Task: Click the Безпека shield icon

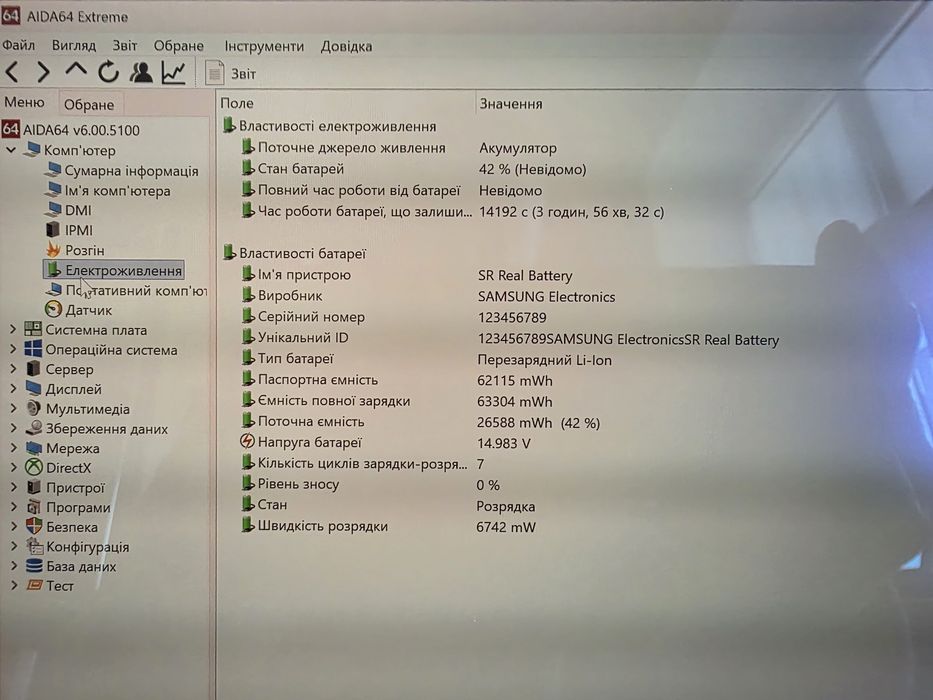Action: pos(34,526)
